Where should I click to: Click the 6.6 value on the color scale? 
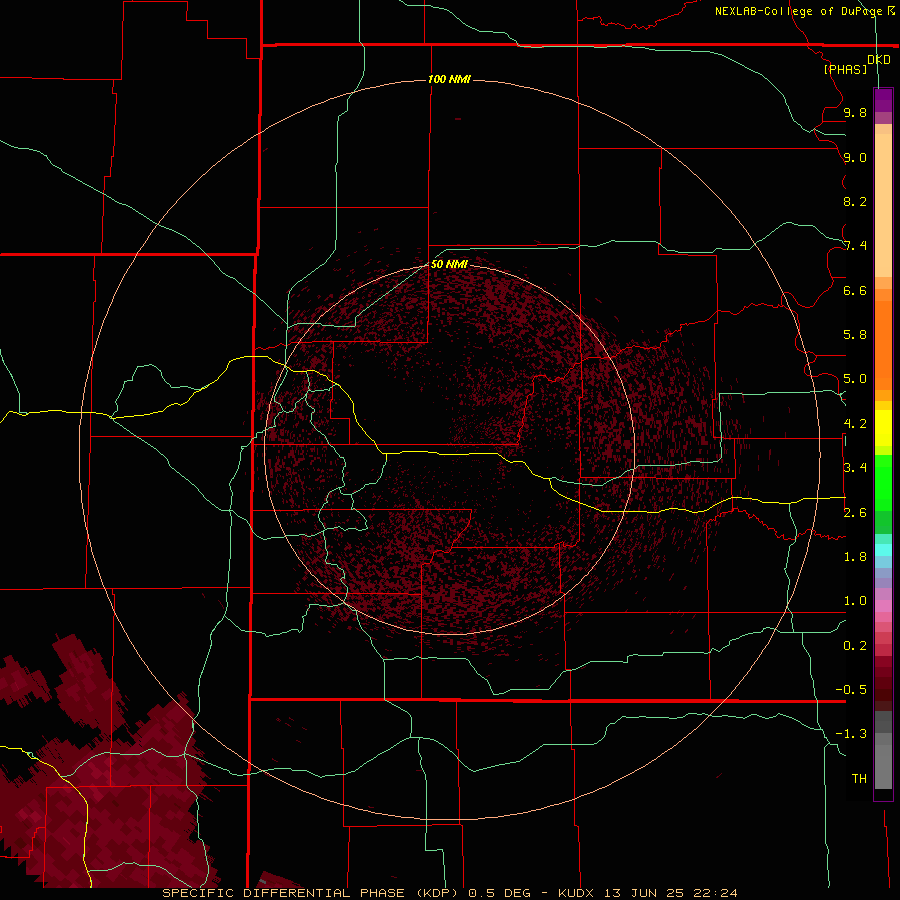(x=855, y=290)
